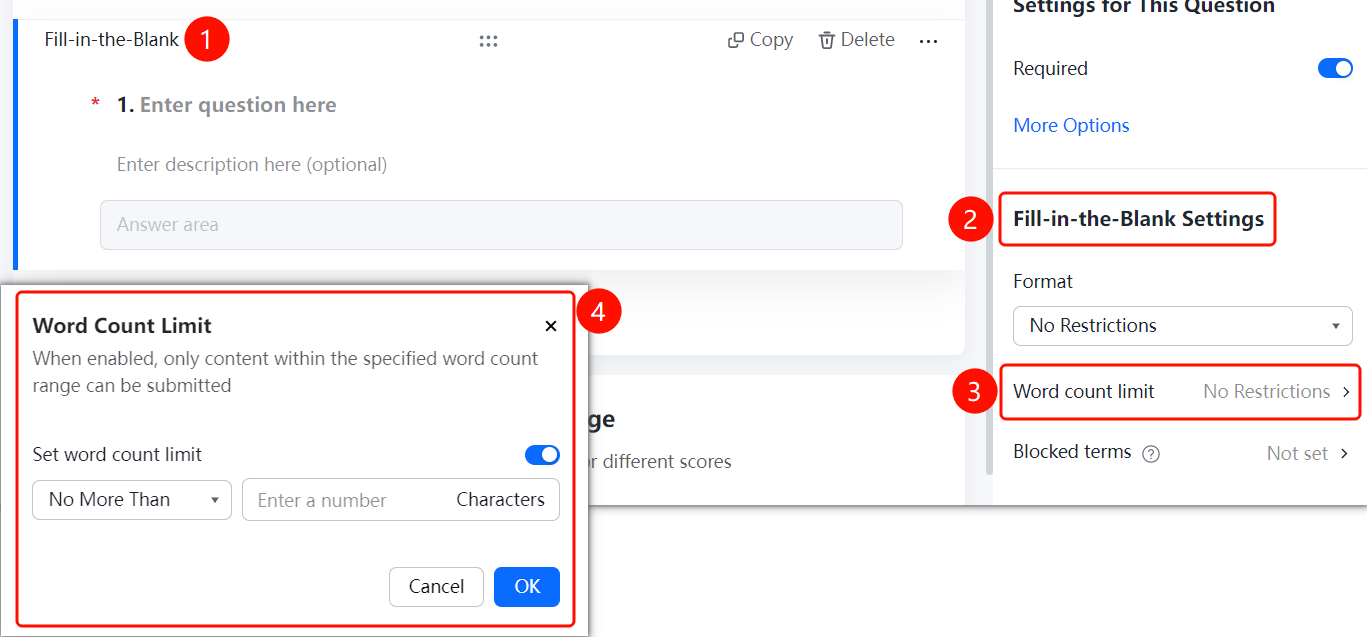This screenshot has width=1367, height=637.
Task: Open the Format dropdown showing No Restrictions
Action: (x=1183, y=326)
